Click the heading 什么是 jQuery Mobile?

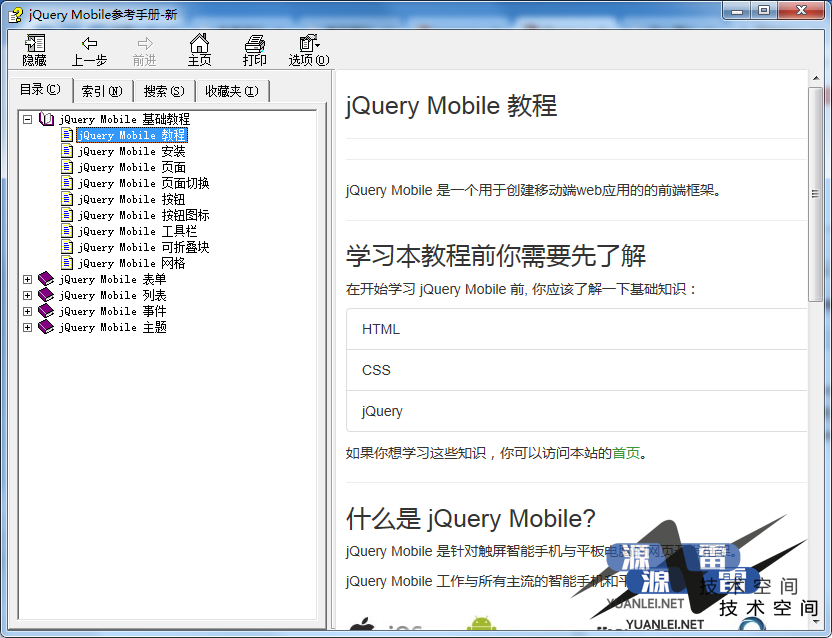click(471, 519)
